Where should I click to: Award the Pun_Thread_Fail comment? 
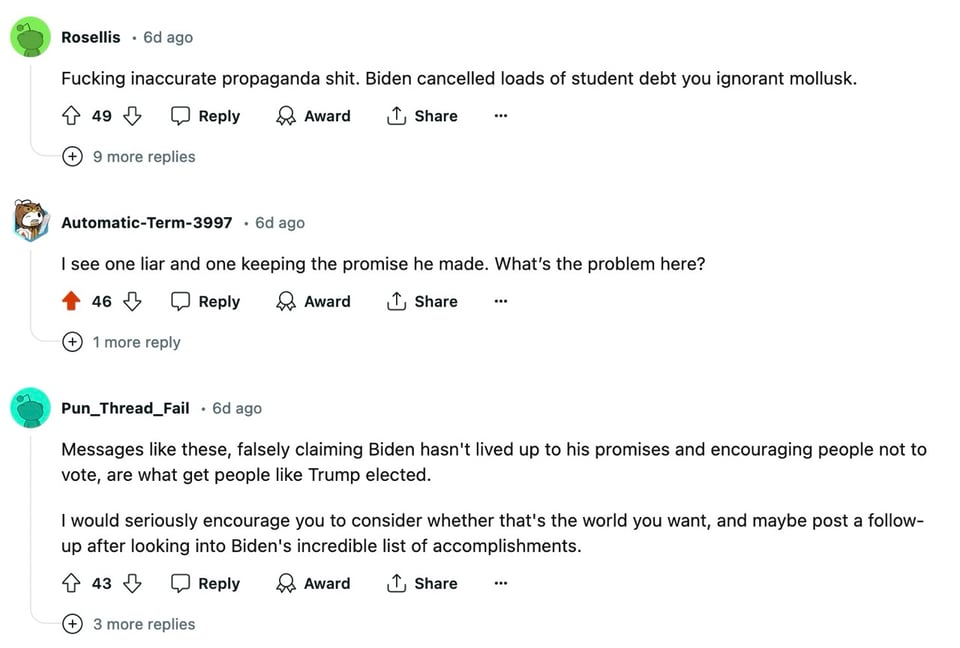[314, 584]
